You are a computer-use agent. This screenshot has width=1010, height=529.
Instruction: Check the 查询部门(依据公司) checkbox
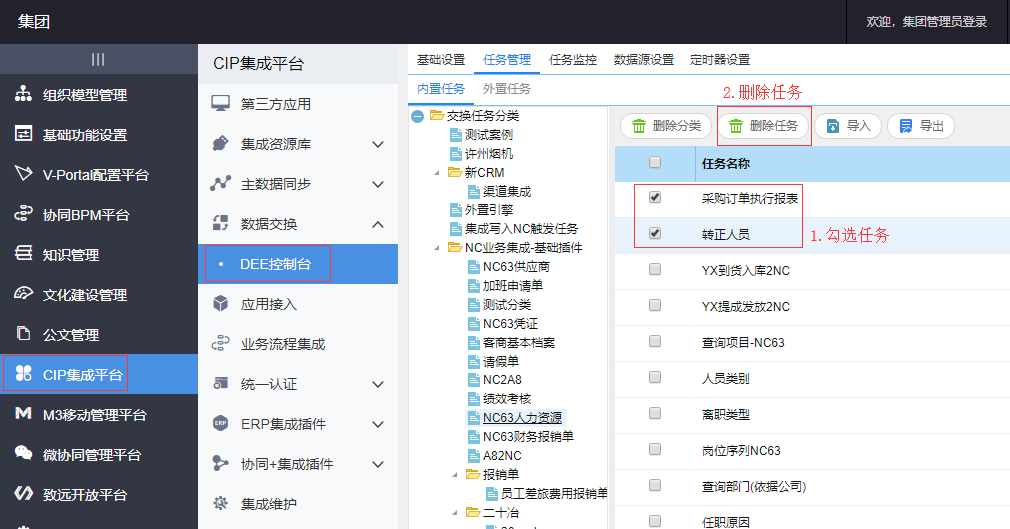[655, 485]
